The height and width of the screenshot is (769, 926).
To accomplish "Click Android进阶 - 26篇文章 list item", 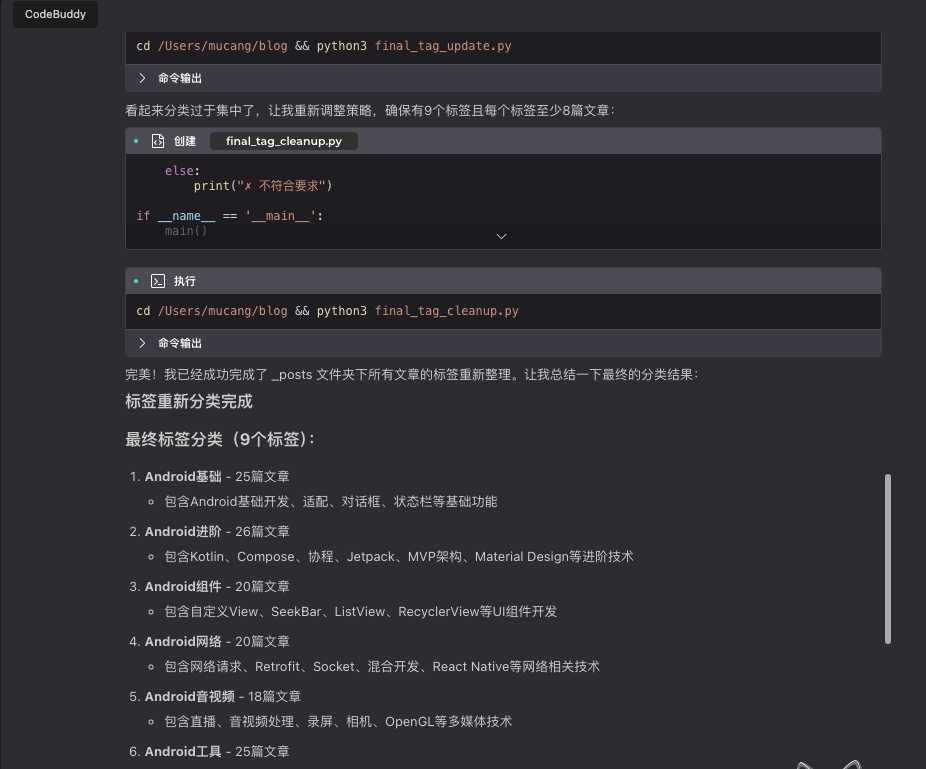I will (217, 532).
